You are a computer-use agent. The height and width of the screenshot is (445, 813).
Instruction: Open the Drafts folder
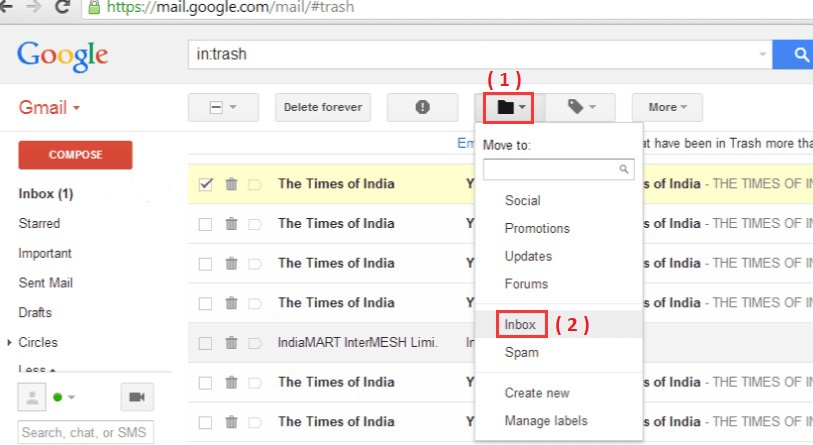35,313
